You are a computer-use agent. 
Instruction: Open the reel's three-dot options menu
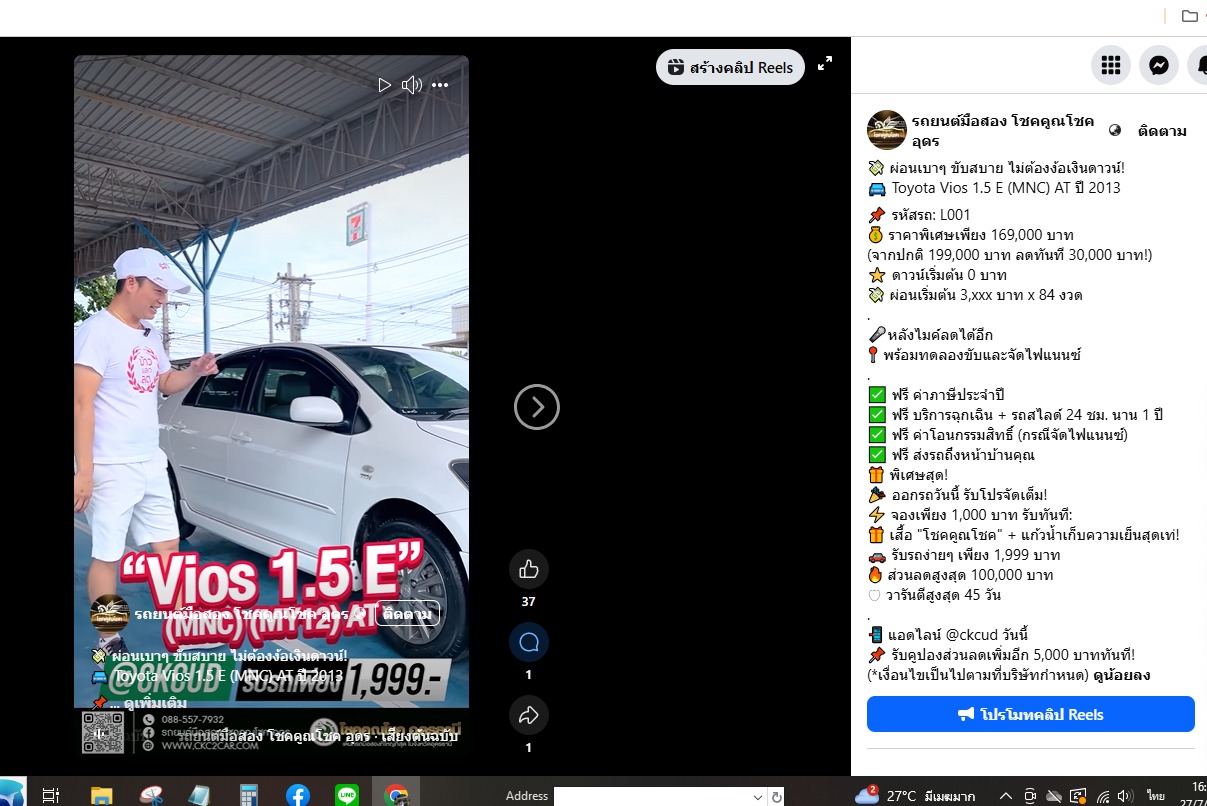[x=440, y=85]
